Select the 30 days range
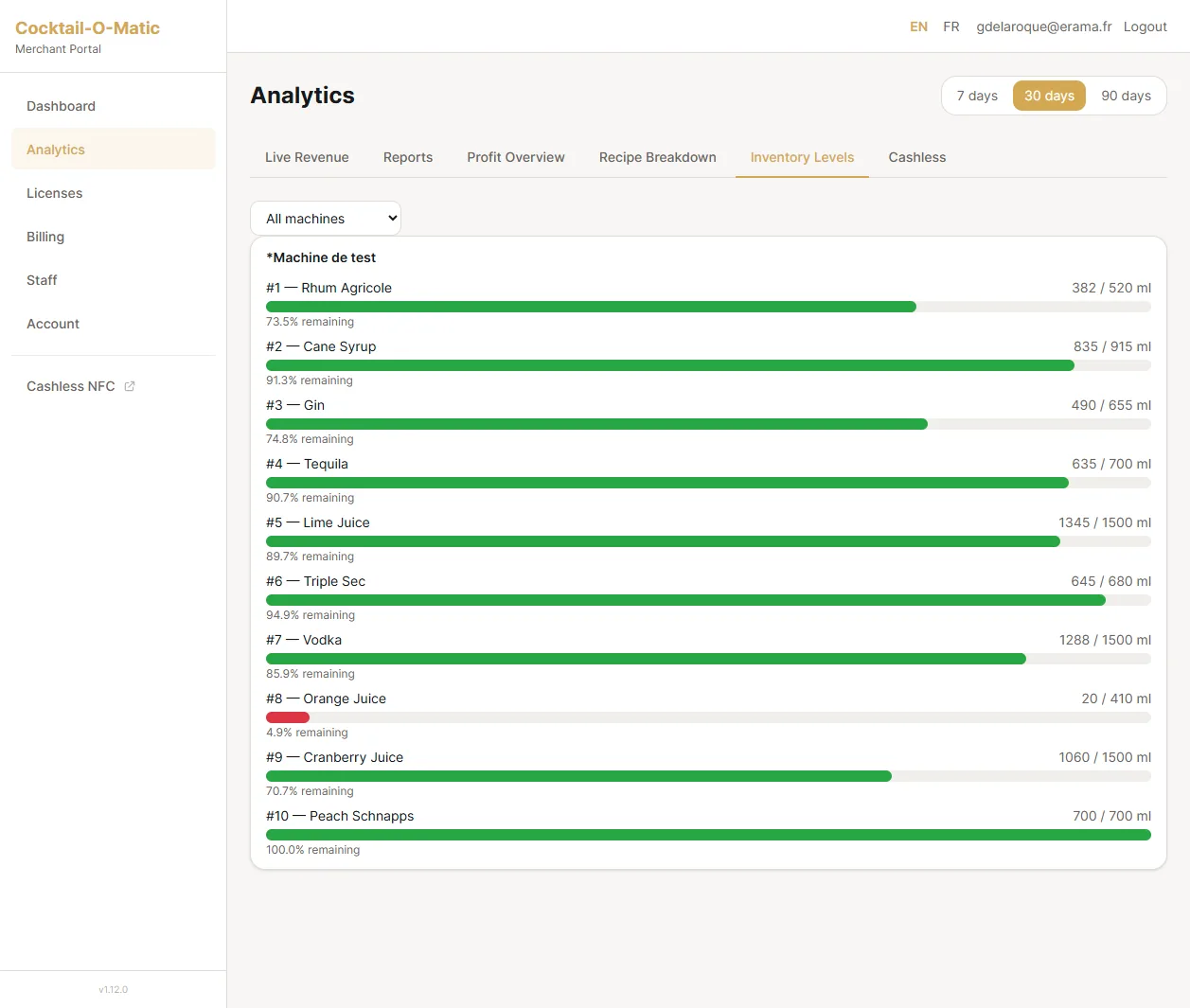Screen dimensions: 1190x1008 click(1049, 96)
